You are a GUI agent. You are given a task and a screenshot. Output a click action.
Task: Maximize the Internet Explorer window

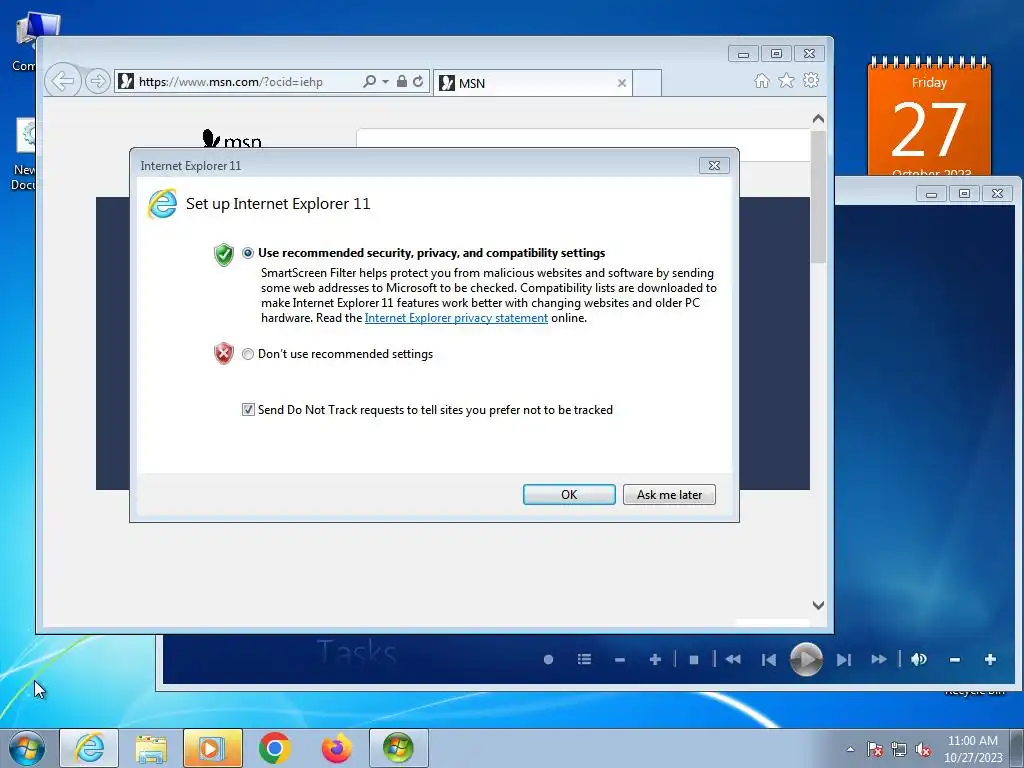tap(776, 54)
